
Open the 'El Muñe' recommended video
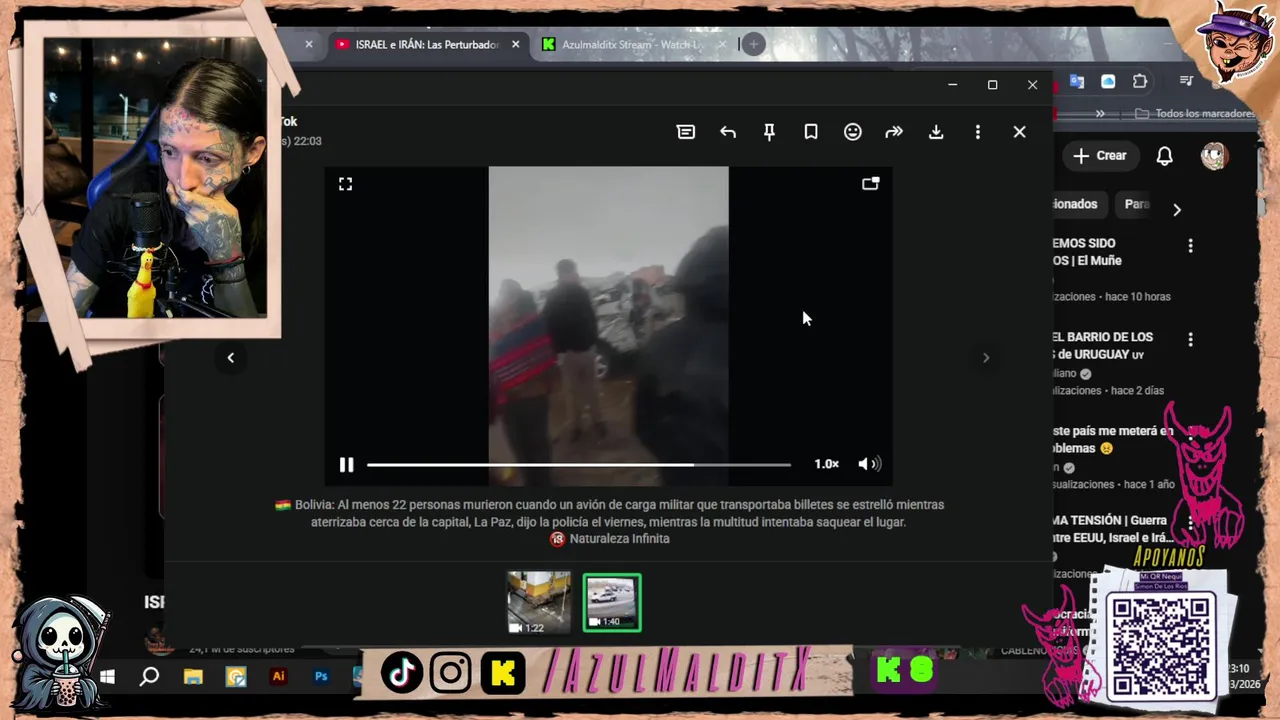tap(1087, 252)
